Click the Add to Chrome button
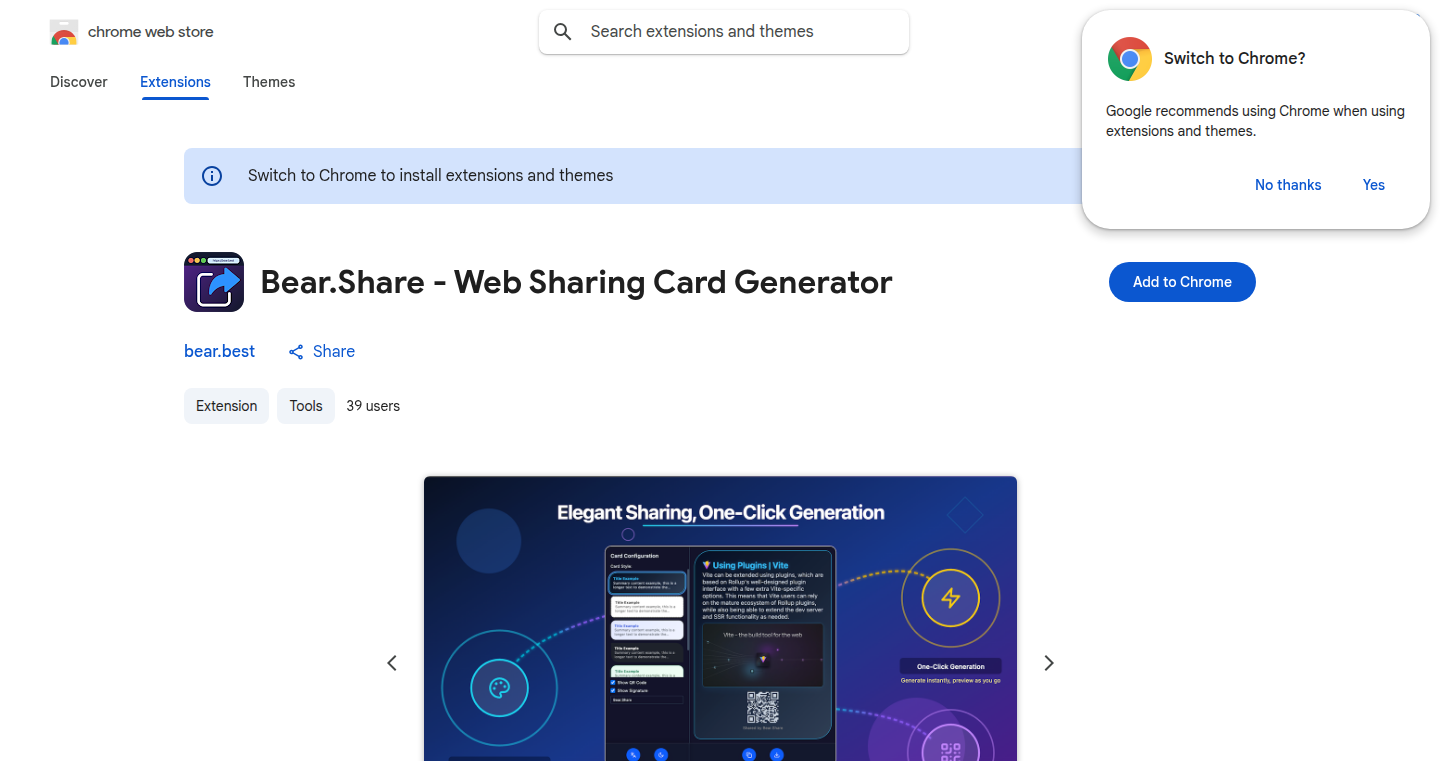Viewport: 1440px width, 761px height. (1182, 282)
